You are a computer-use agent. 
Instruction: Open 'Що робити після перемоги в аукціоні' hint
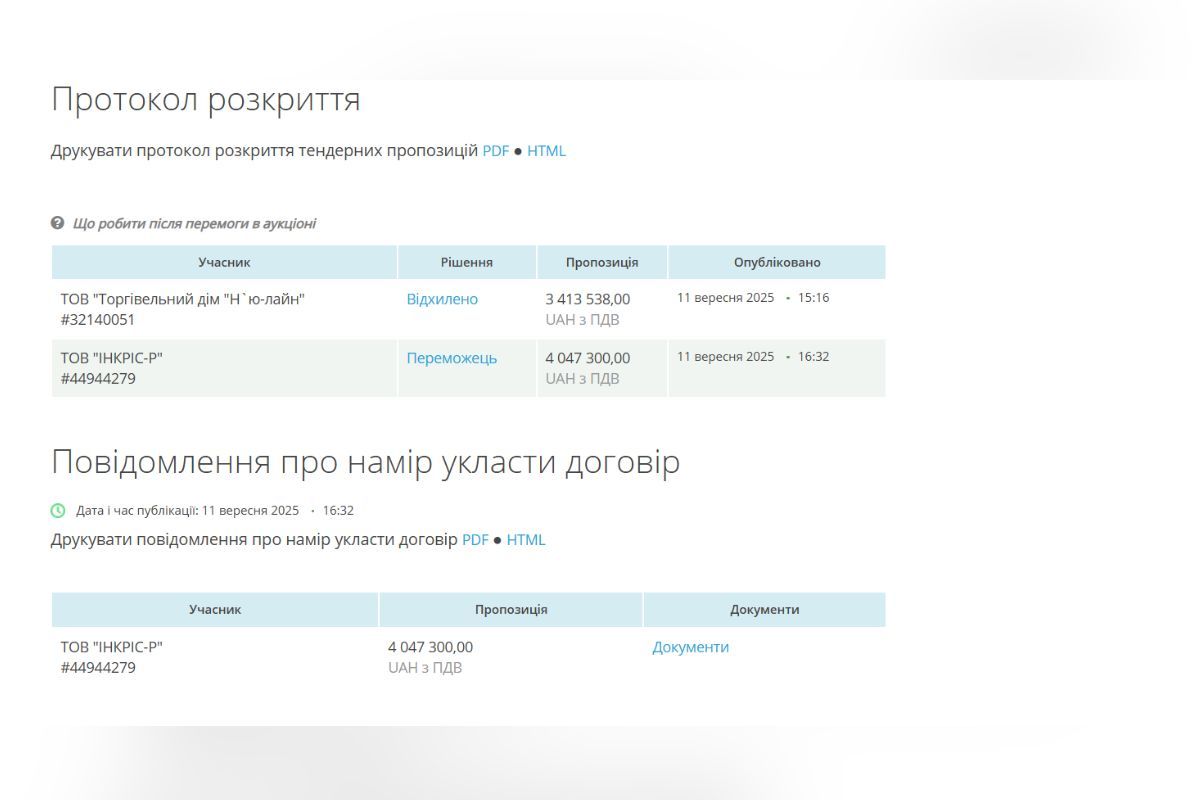point(194,223)
